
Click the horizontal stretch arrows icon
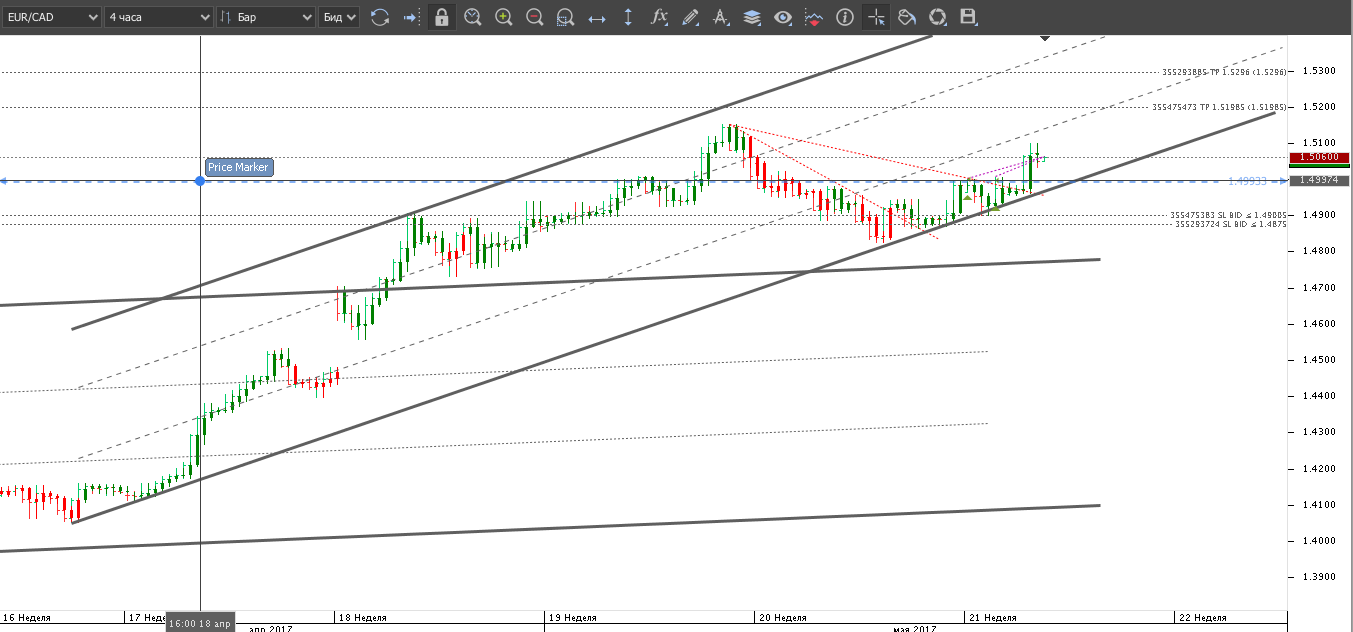point(597,17)
